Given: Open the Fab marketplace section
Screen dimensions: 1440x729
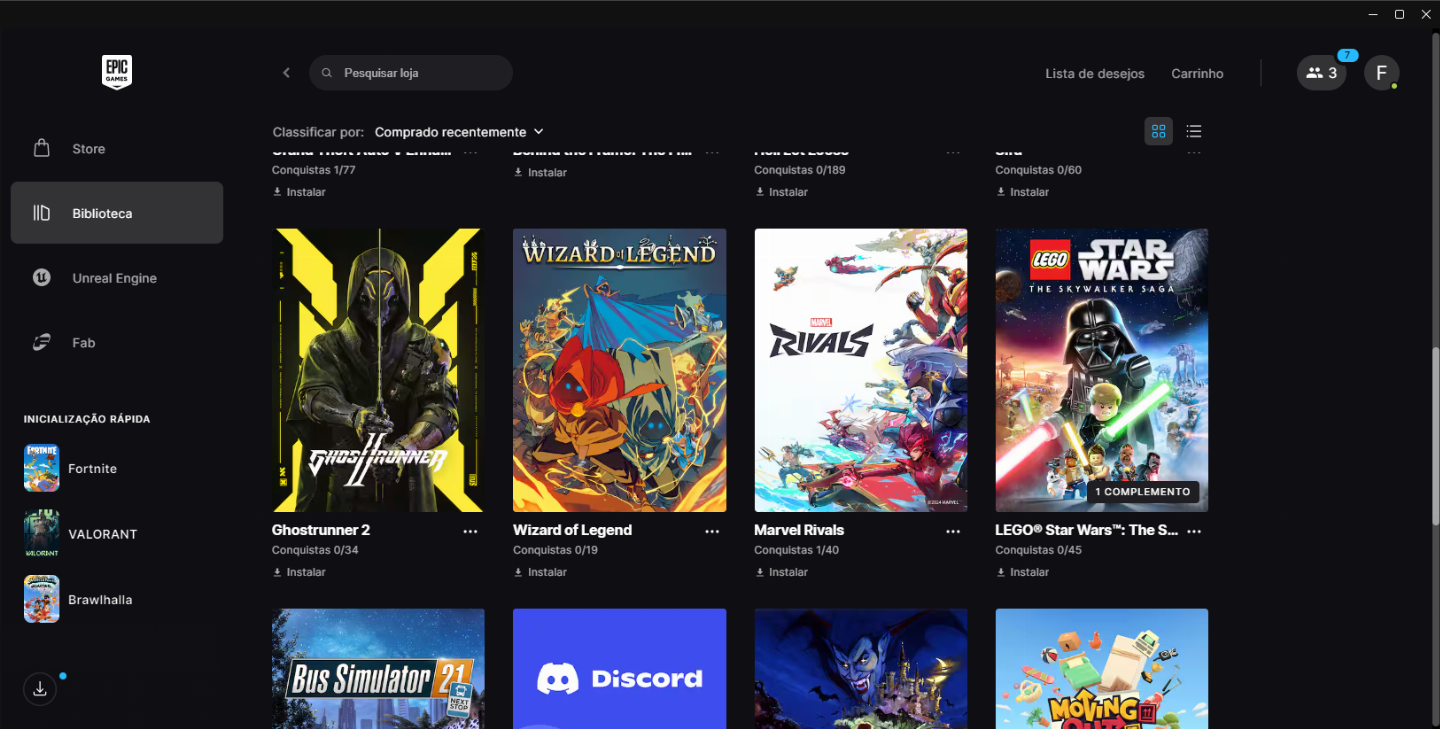Looking at the screenshot, I should [x=117, y=343].
